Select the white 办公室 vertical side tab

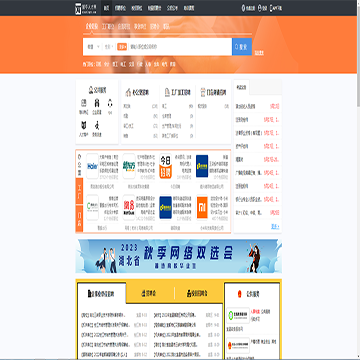click(x=79, y=164)
